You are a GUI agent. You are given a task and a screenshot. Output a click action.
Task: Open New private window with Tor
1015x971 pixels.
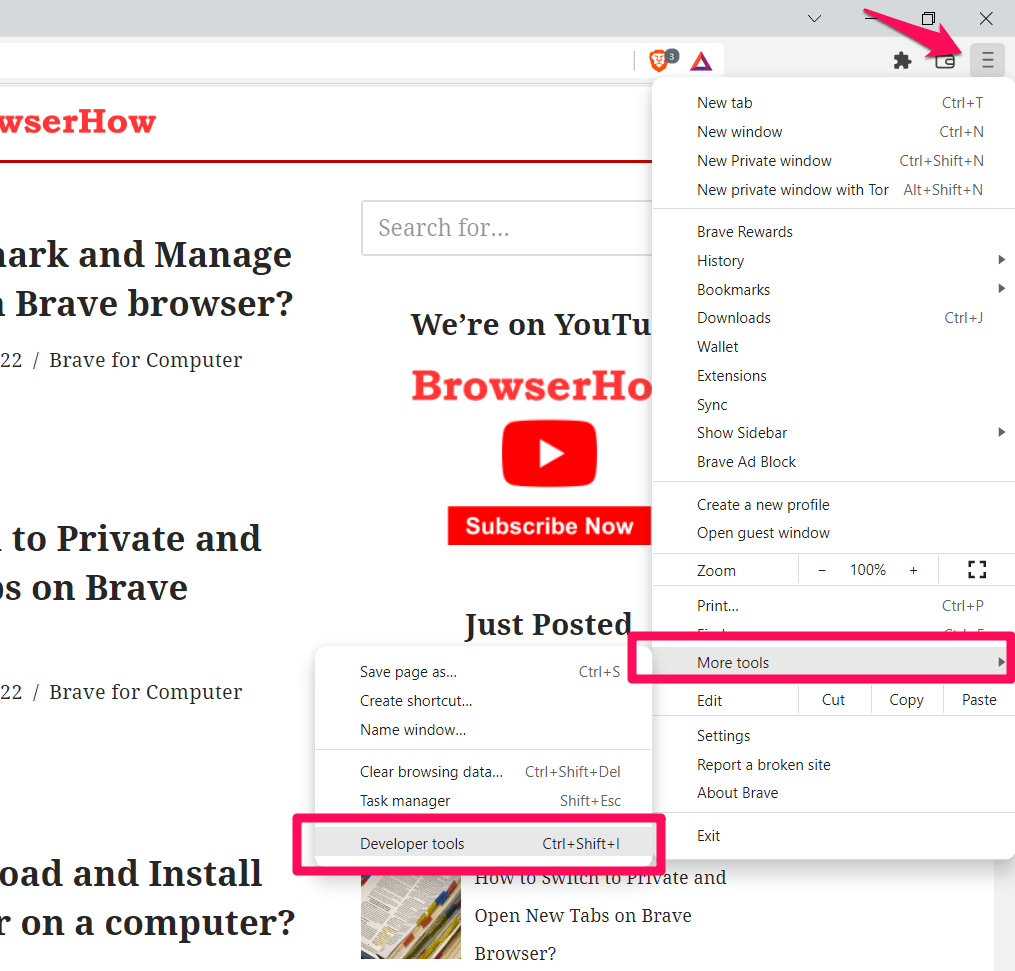(x=834, y=190)
